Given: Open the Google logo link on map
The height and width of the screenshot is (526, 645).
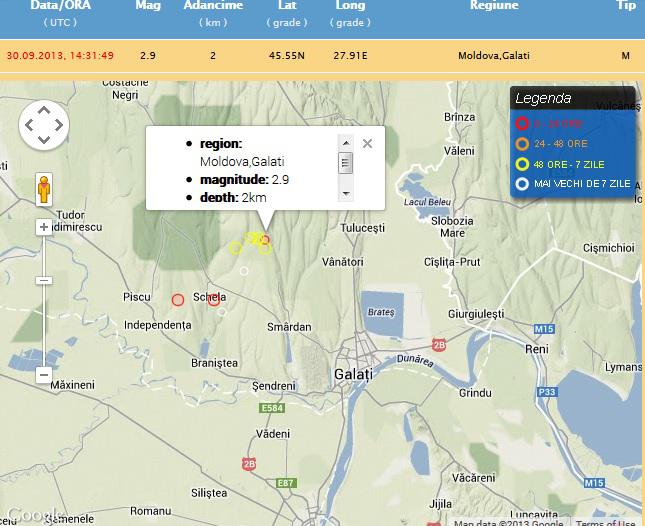Looking at the screenshot, I should pyautogui.click(x=32, y=515).
